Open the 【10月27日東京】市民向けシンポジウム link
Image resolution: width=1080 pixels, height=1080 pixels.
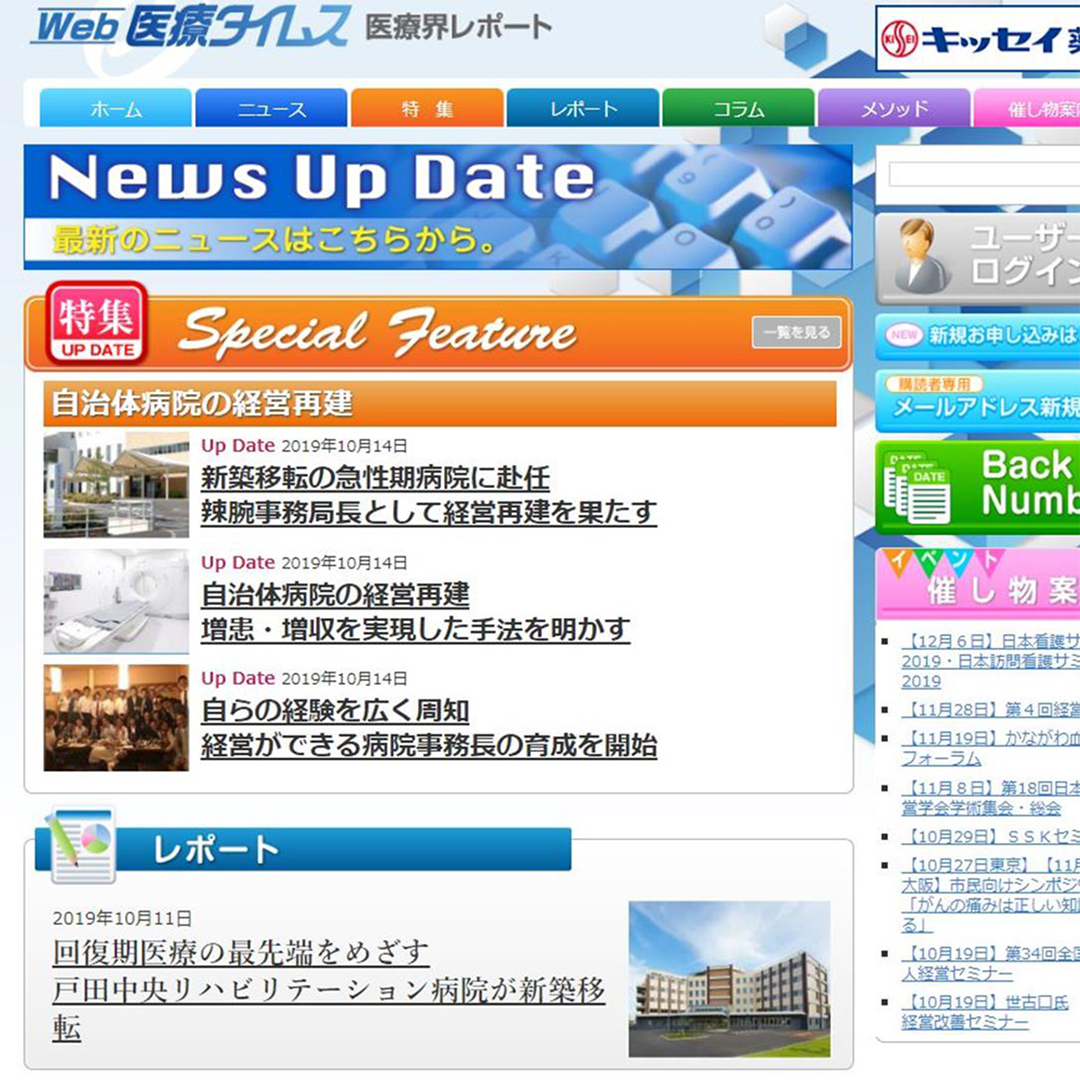(990, 895)
